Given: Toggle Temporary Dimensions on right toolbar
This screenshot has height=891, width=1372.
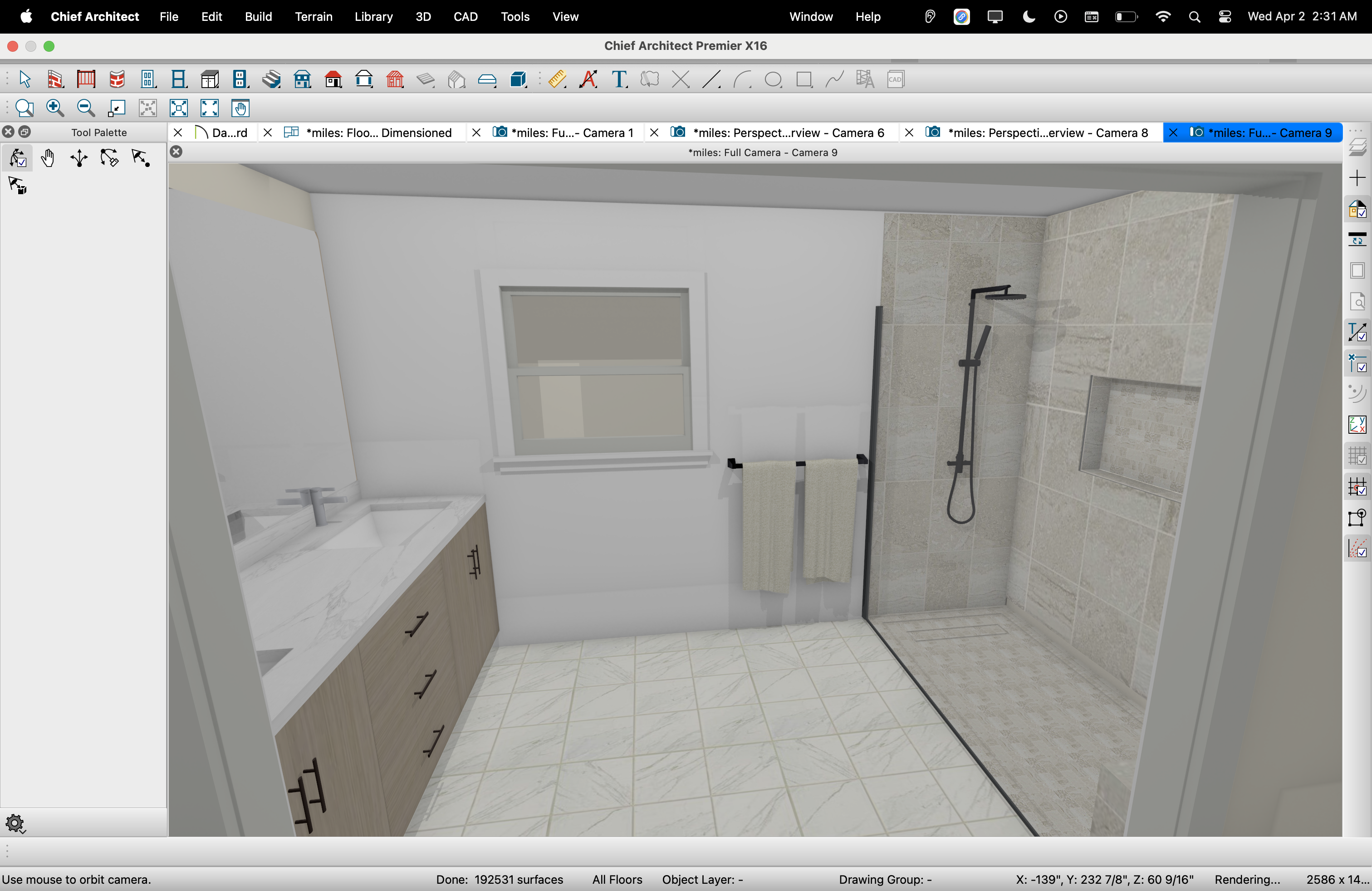Looking at the screenshot, I should (x=1357, y=333).
